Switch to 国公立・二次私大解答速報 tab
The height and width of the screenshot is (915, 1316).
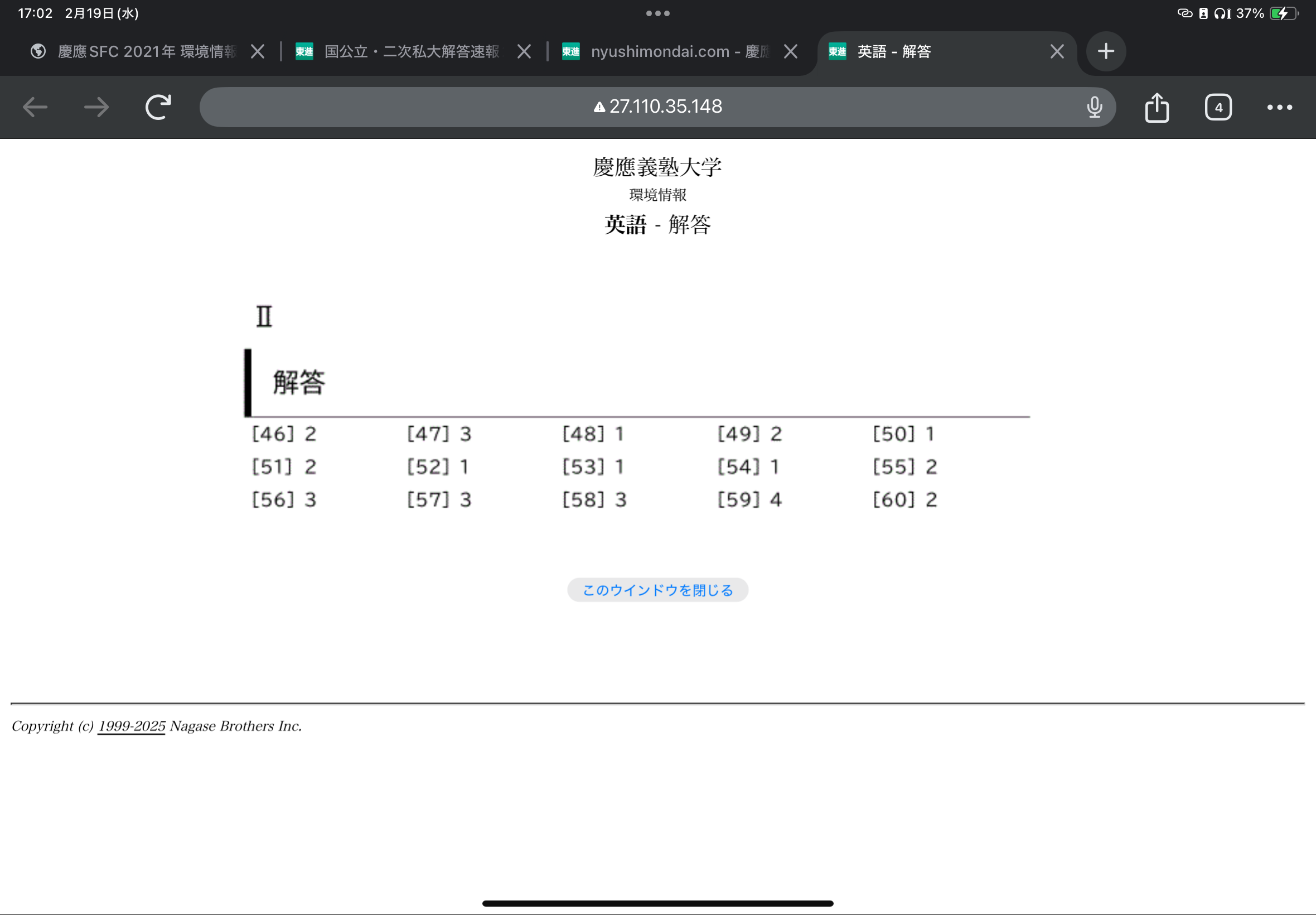412,51
